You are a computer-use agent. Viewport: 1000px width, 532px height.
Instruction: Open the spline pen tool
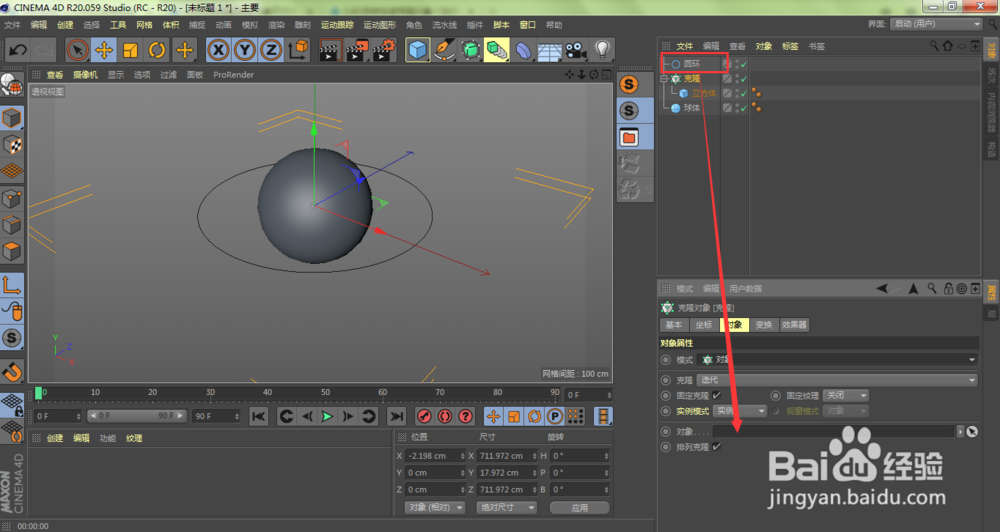(x=444, y=50)
